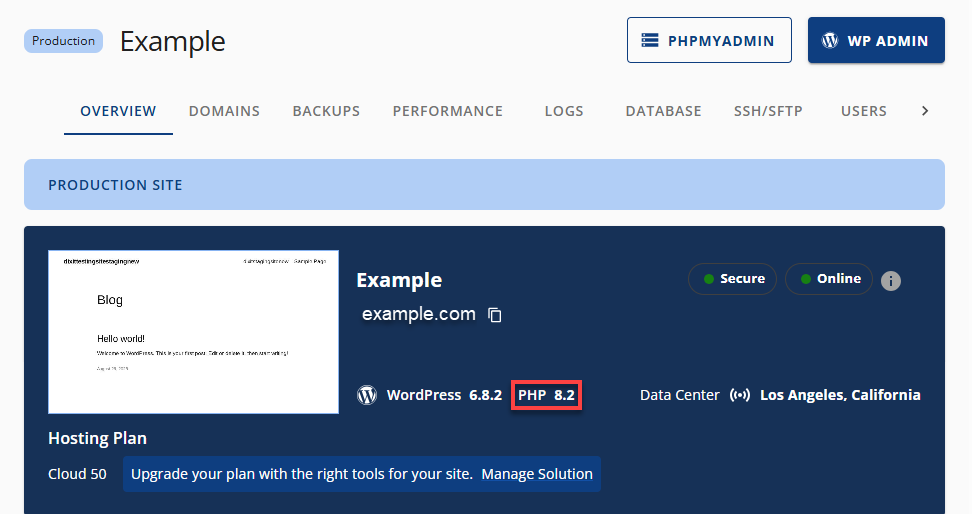The image size is (972, 514).
Task: Click the site preview thumbnail
Action: [x=193, y=332]
